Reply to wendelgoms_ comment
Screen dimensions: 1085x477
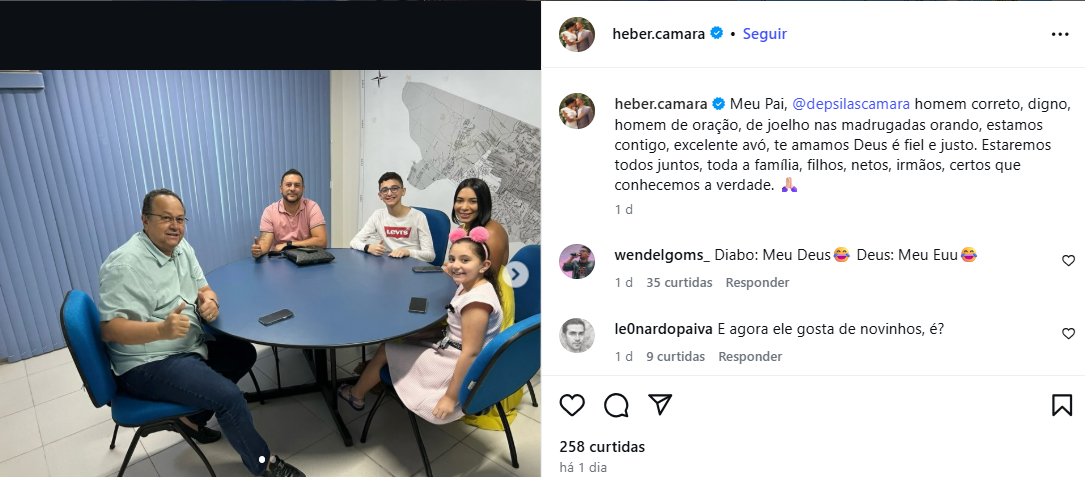tap(757, 282)
